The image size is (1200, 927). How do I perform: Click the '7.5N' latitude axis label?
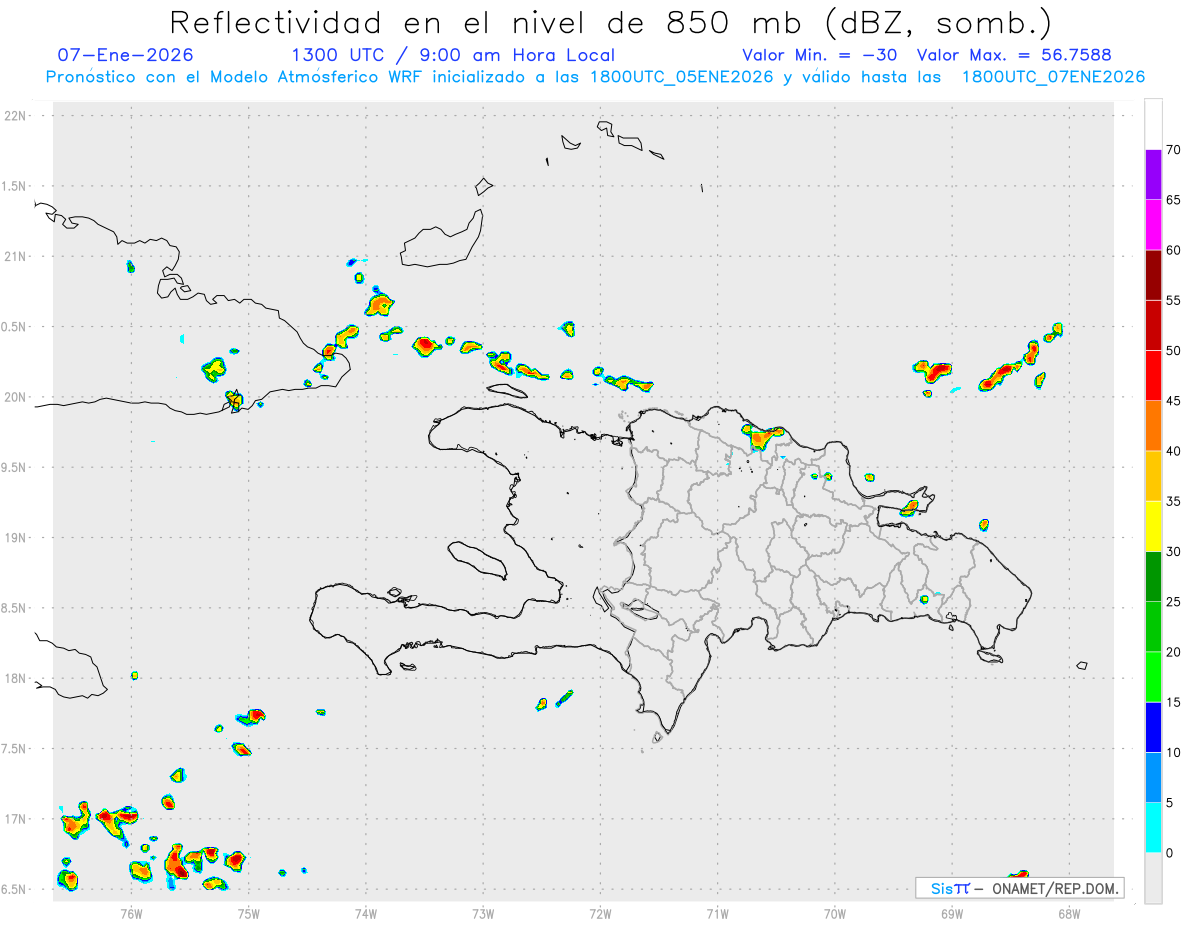(x=15, y=749)
